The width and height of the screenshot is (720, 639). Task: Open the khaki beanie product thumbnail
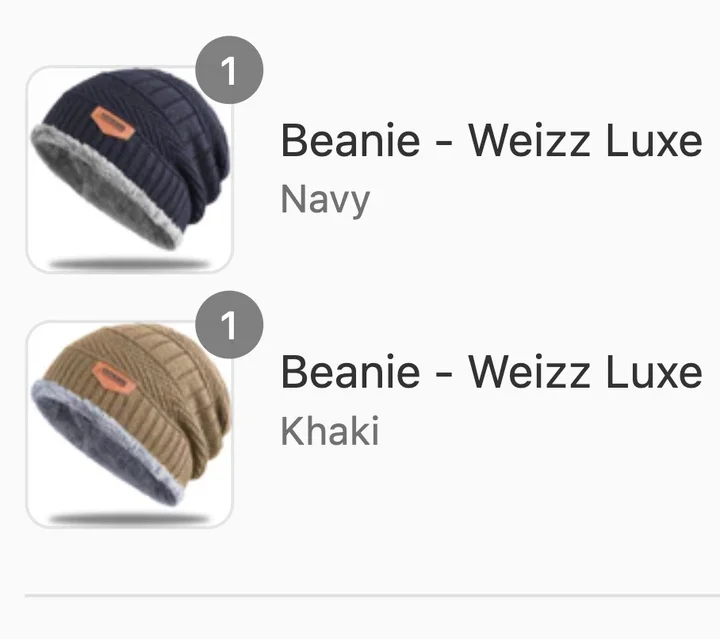[130, 424]
